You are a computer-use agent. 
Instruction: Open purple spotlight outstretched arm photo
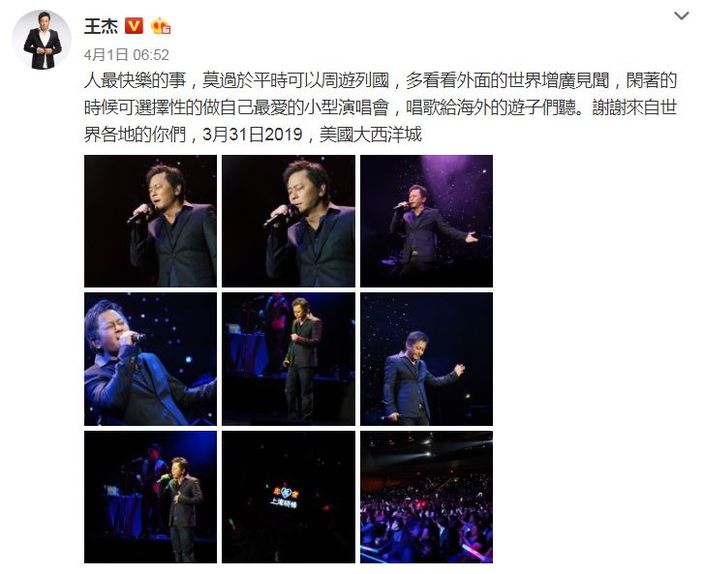click(x=427, y=221)
